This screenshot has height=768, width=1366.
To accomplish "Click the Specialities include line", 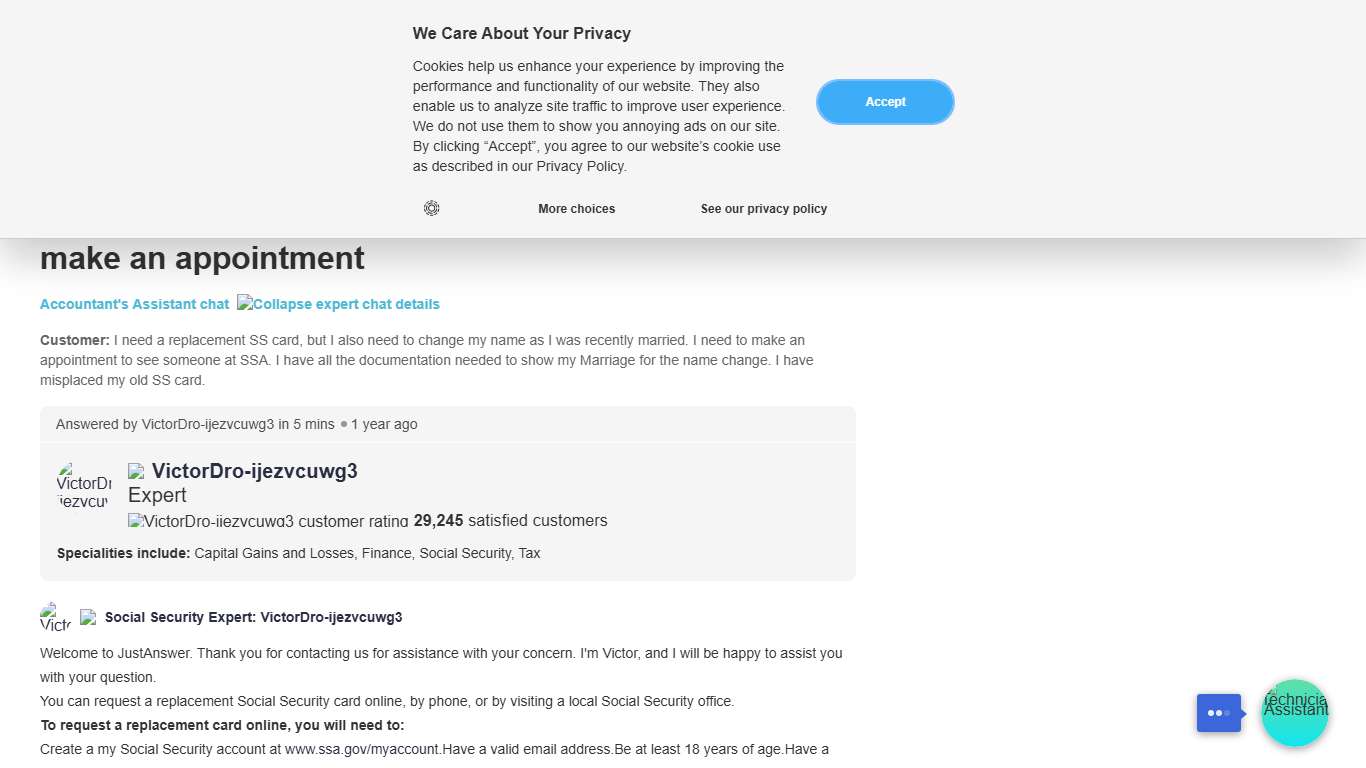I will point(298,553).
